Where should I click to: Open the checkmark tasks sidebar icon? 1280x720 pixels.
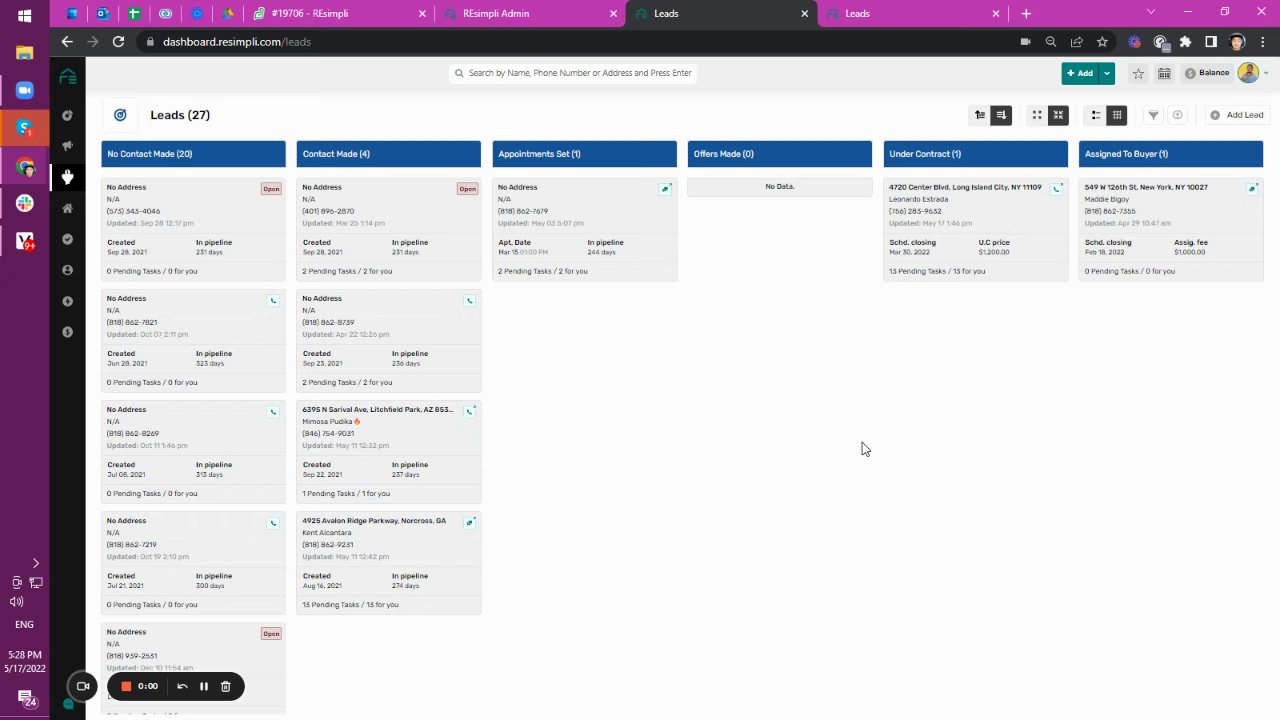[x=67, y=239]
